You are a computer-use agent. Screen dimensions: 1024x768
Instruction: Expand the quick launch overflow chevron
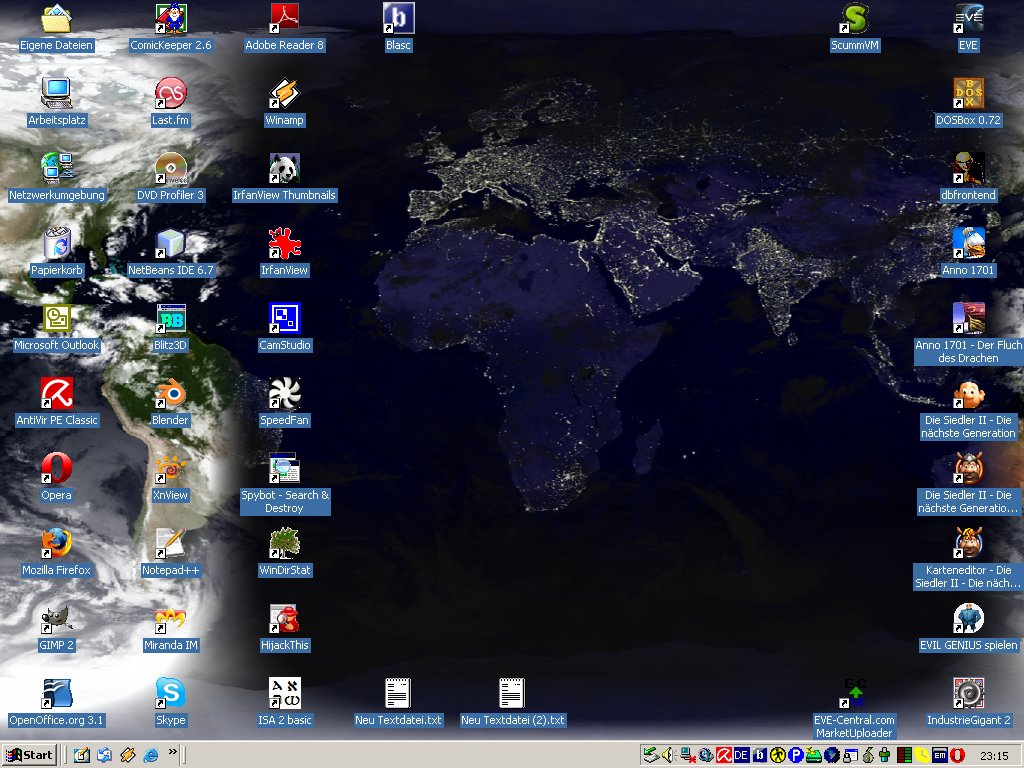[x=172, y=752]
